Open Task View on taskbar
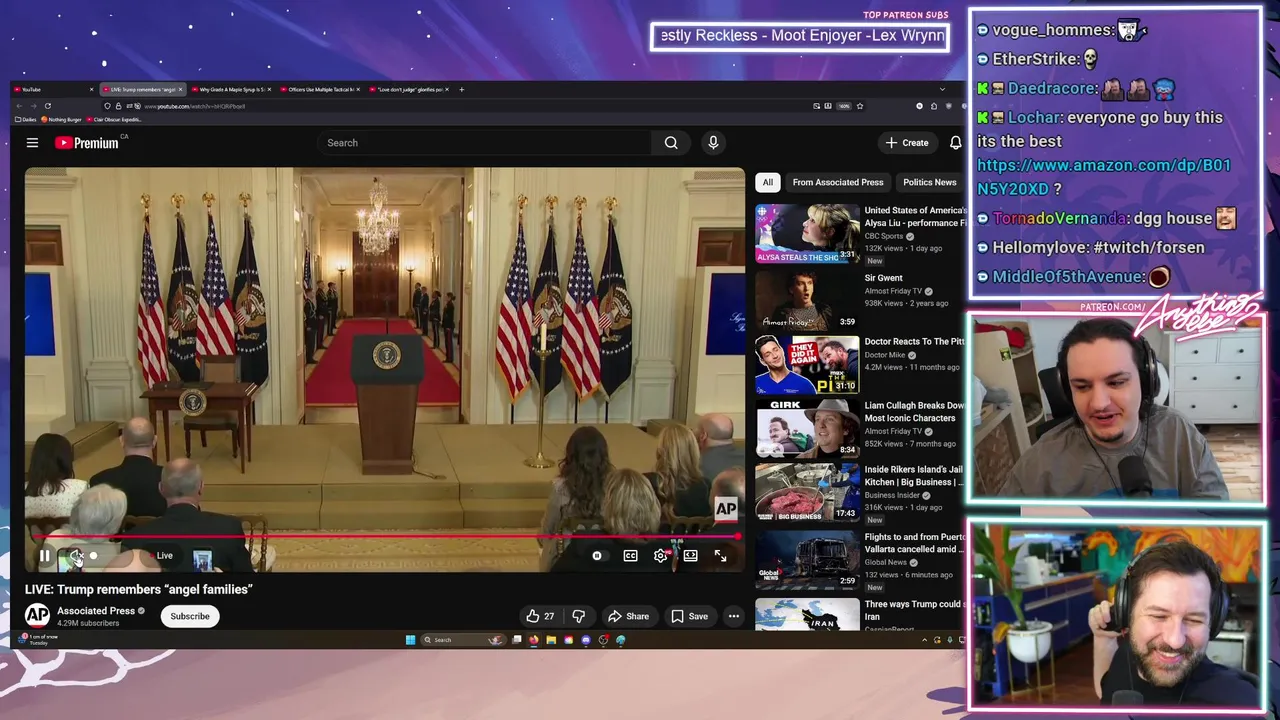1280x720 pixels. 517,640
